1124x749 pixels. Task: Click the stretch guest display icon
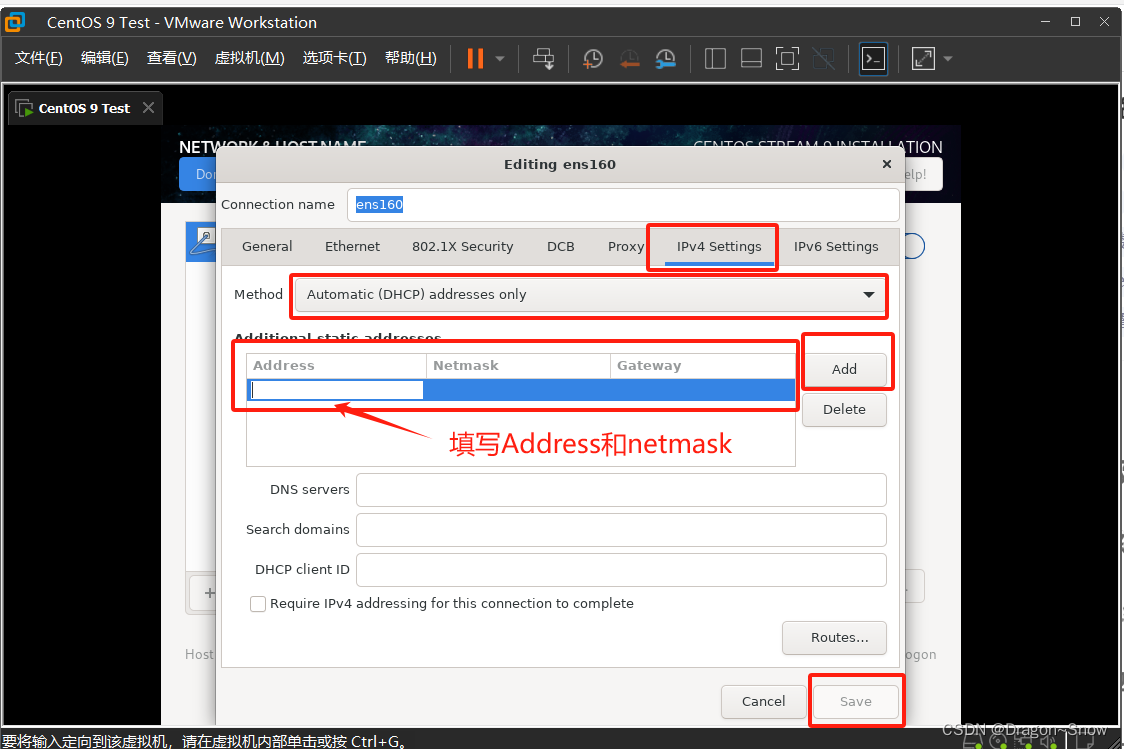923,59
